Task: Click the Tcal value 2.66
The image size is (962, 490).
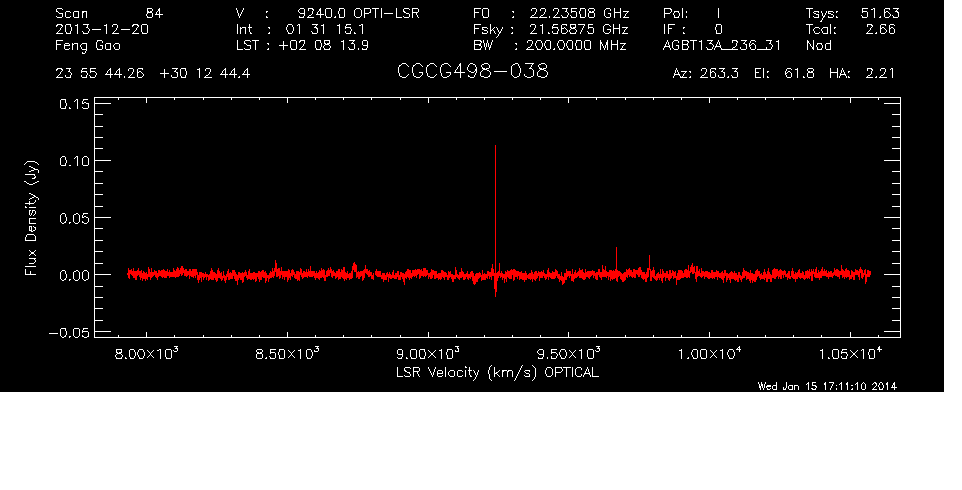Action: (x=880, y=29)
